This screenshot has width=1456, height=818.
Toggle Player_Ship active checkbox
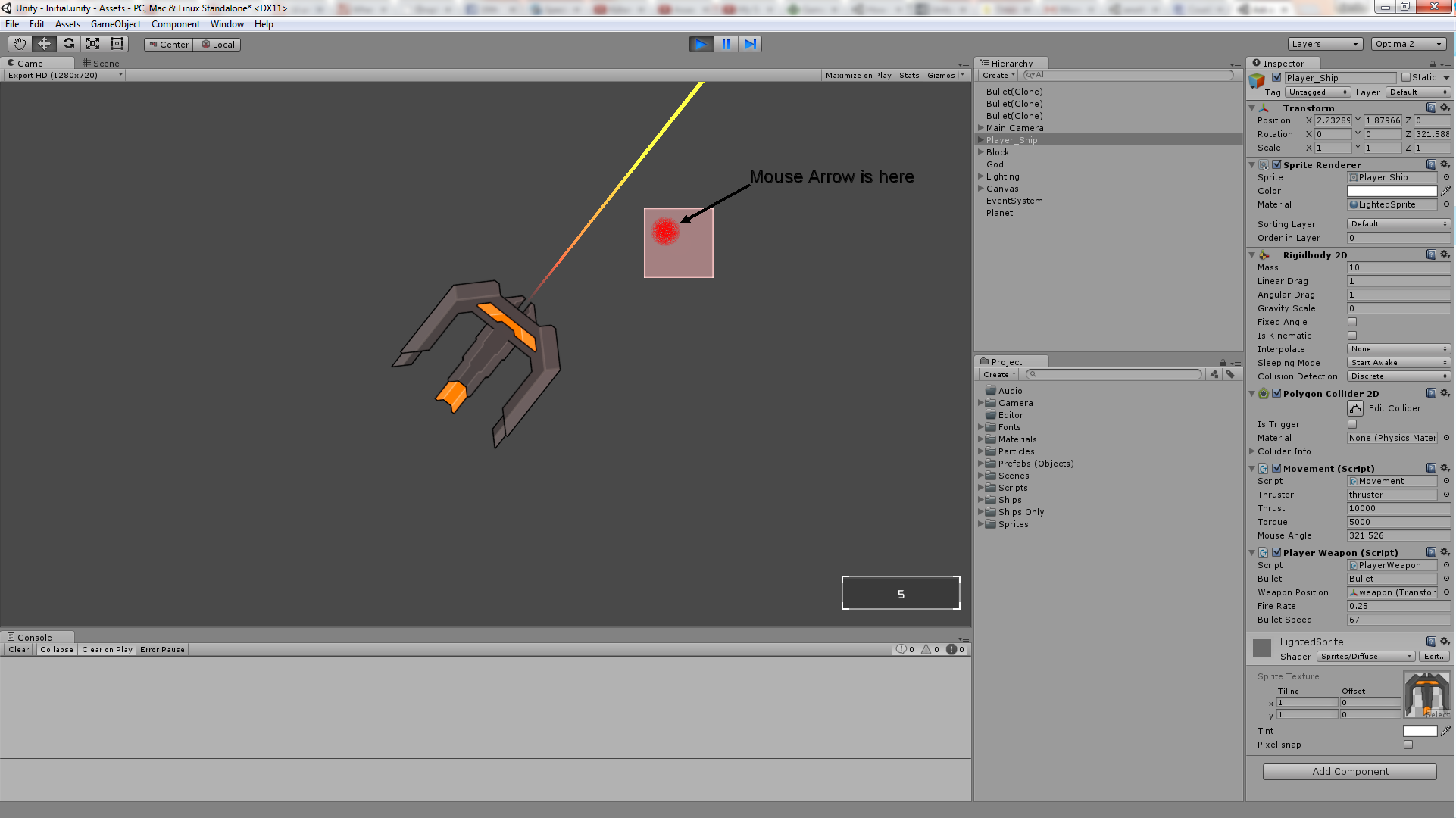pos(1276,77)
